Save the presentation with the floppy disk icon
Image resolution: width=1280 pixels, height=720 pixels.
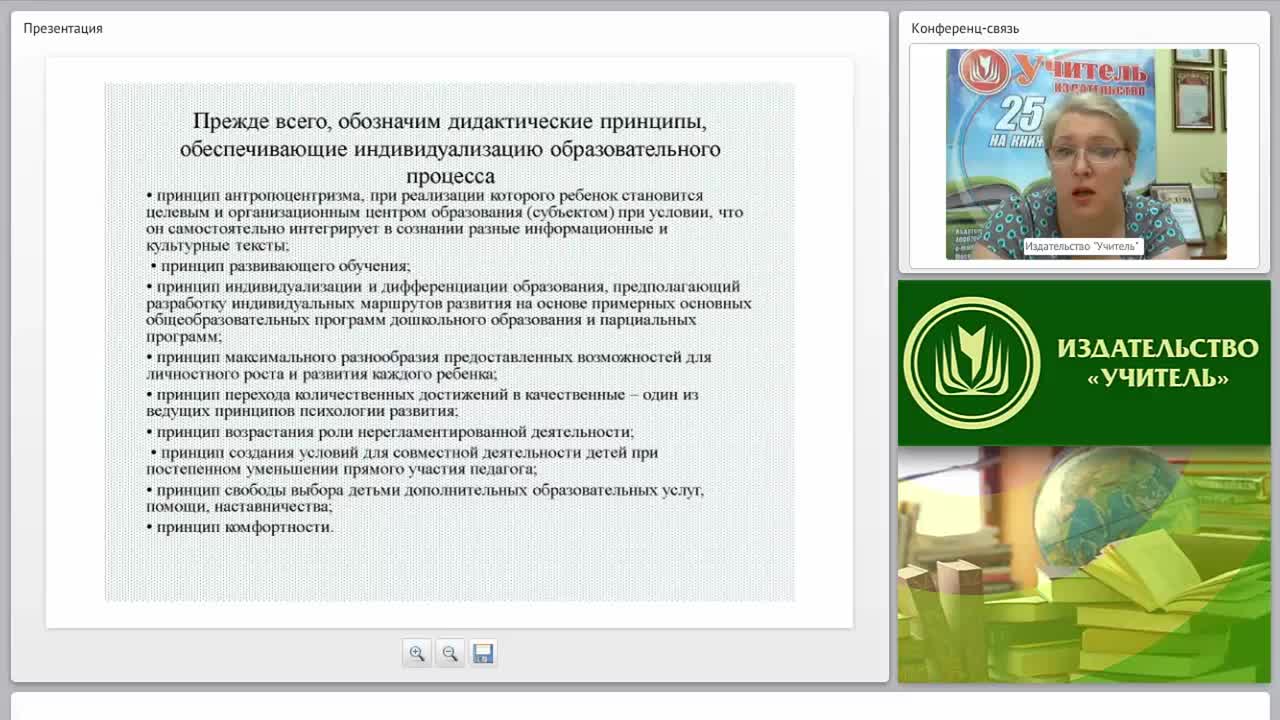(483, 653)
